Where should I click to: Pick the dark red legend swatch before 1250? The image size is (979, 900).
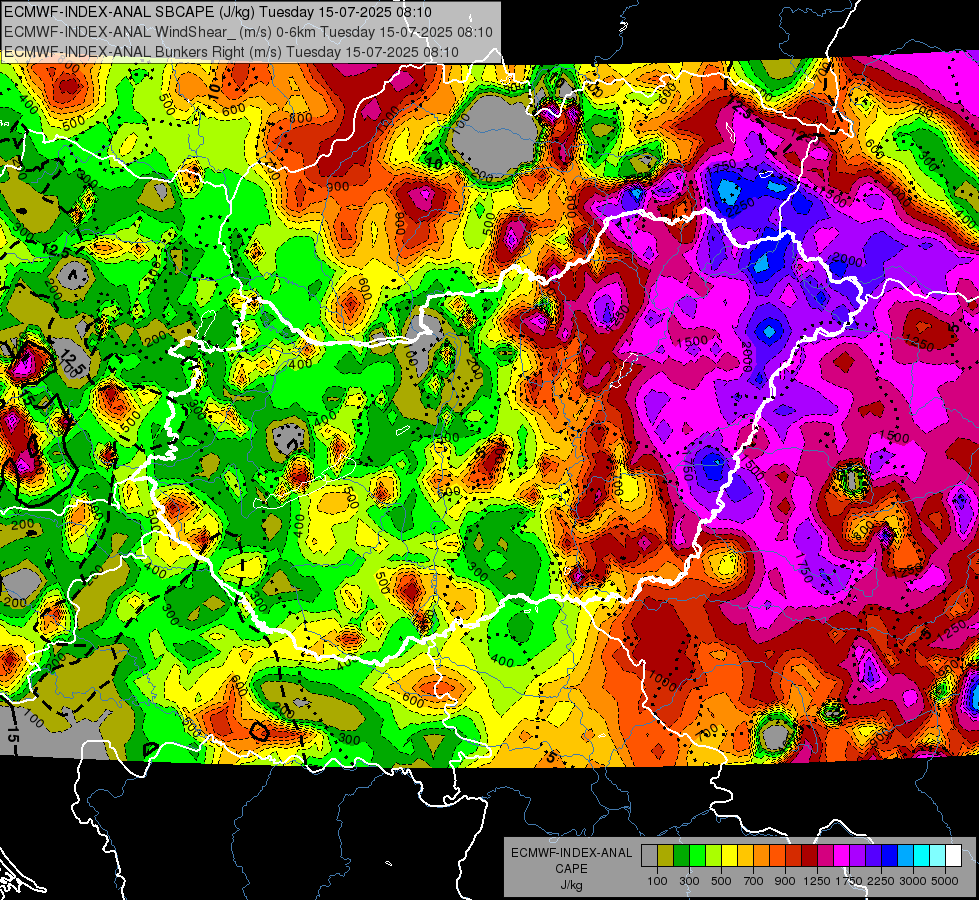(809, 856)
